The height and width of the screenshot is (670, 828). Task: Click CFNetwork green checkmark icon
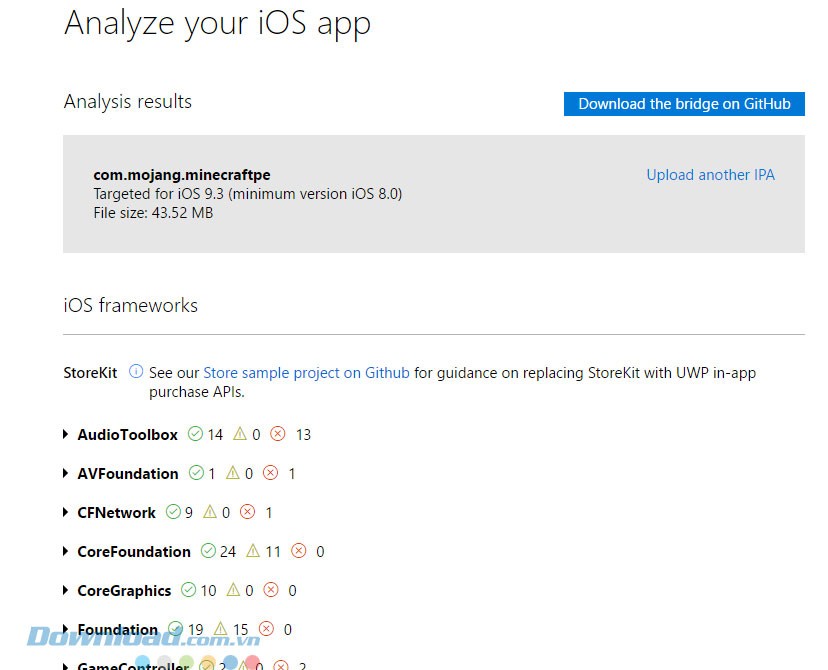coord(174,512)
